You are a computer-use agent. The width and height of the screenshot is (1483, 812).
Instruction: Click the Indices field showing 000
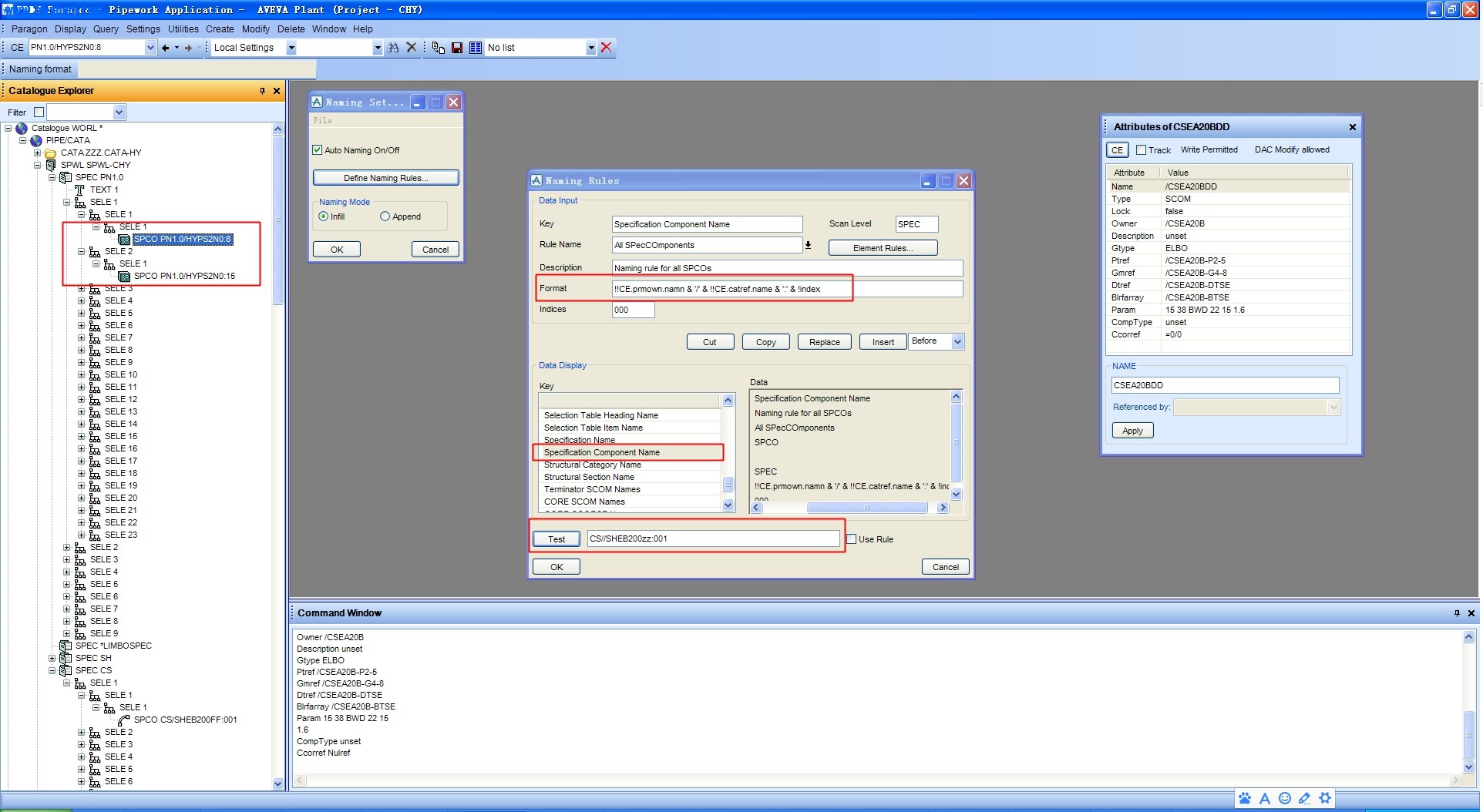tap(633, 310)
